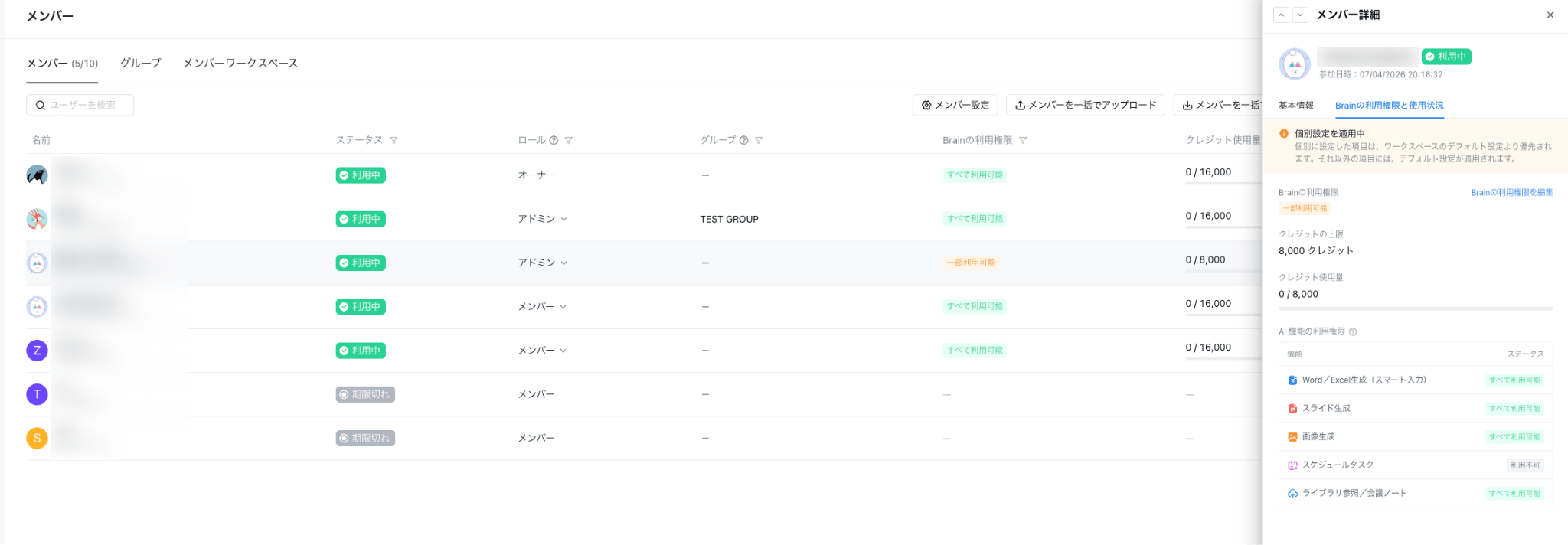This screenshot has width=1568, height=545.
Task: Click the オーナー role cell
Action: (537, 175)
